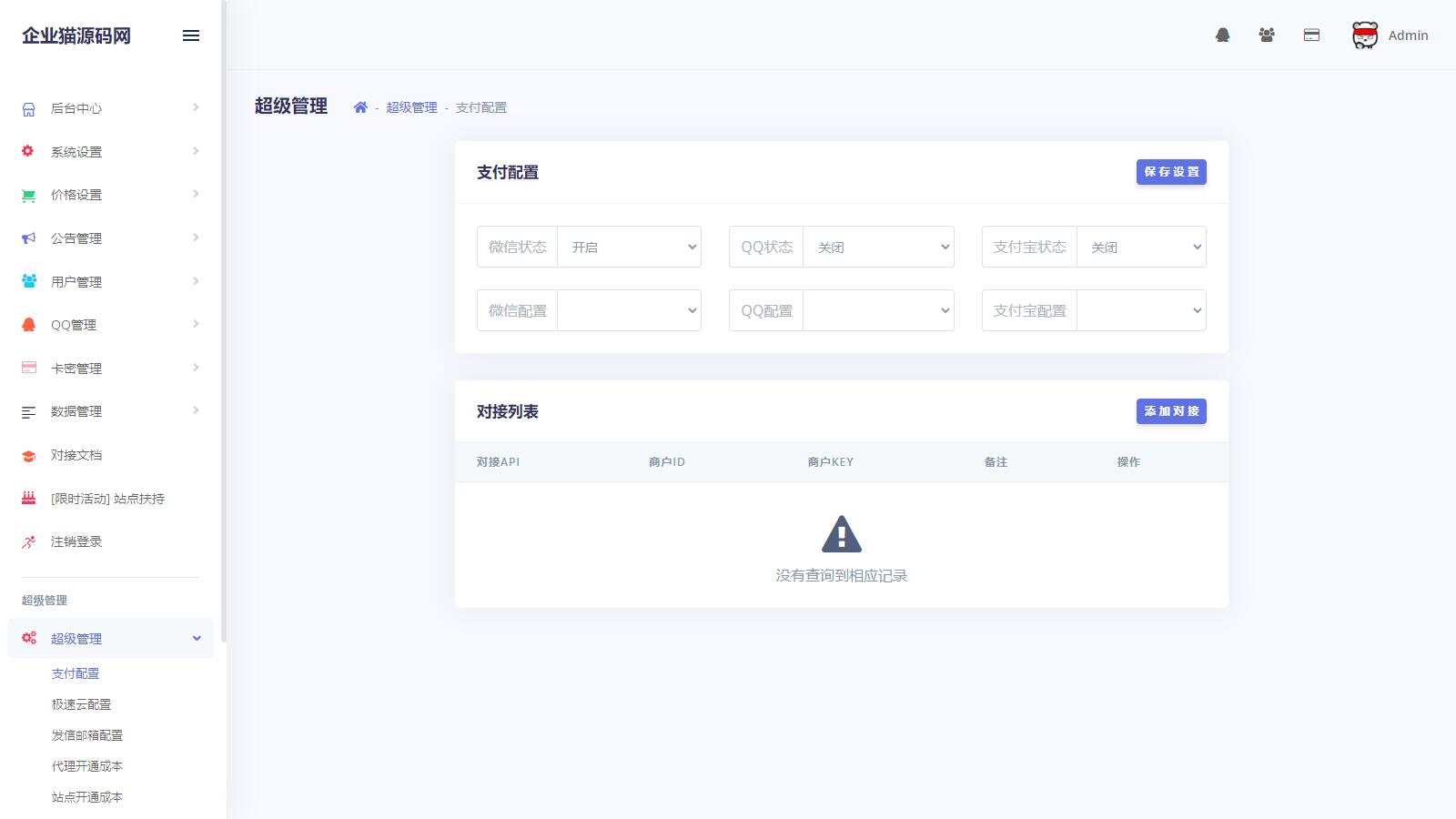
Task: Expand 价格设置 submenu chevron
Action: tap(196, 194)
